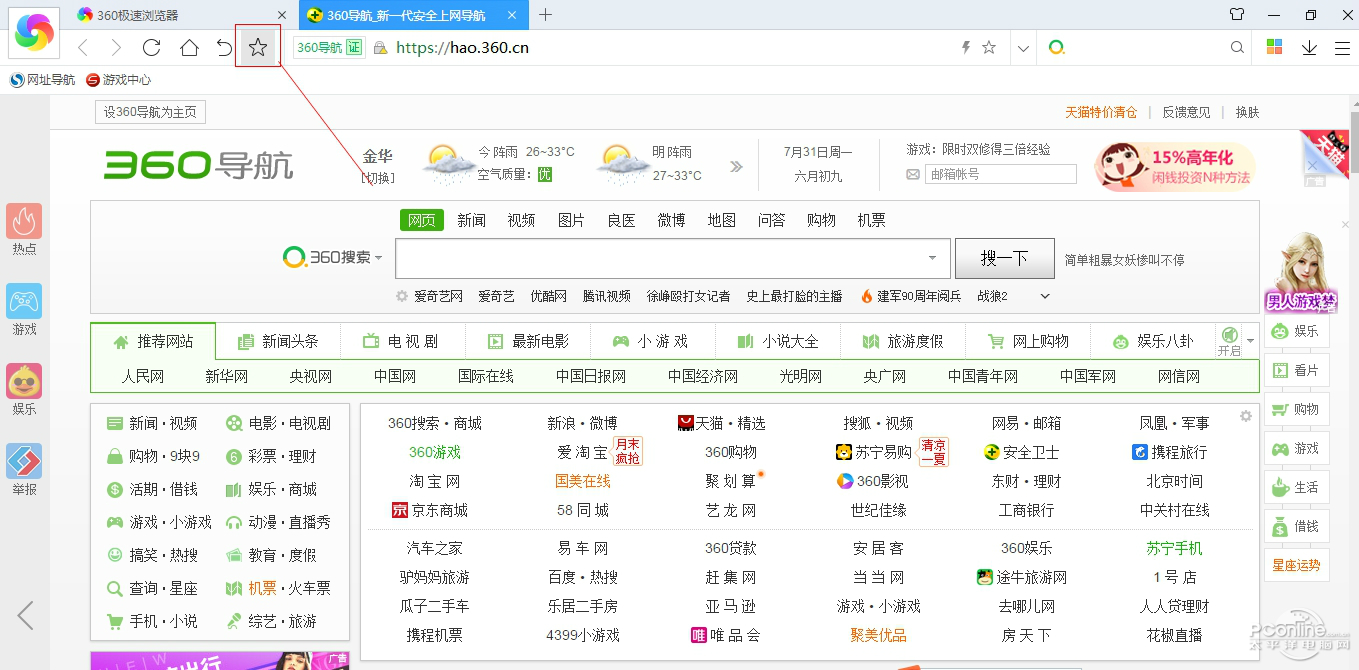
Task: Select the 图片 search tab
Action: click(572, 220)
